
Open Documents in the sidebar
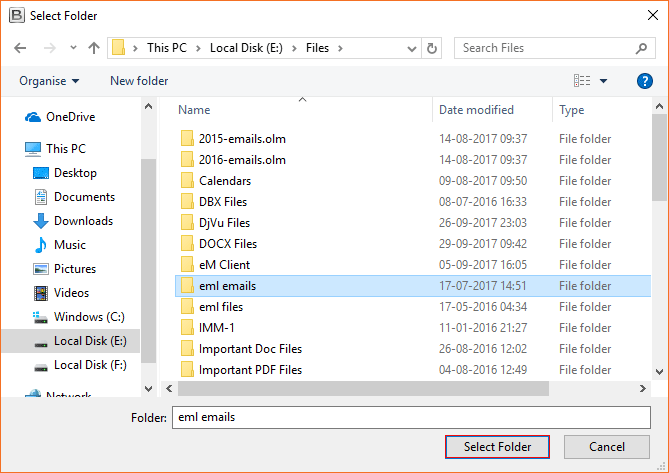tap(74, 197)
